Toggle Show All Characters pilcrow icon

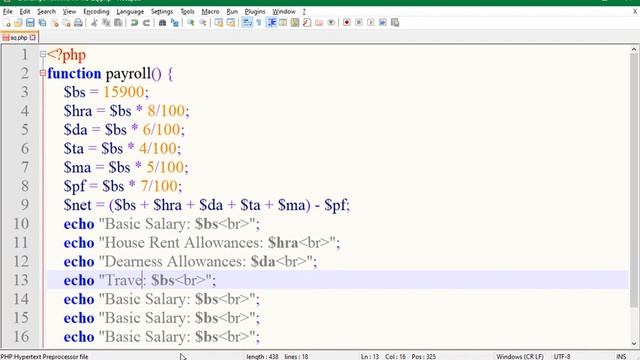[259, 23]
